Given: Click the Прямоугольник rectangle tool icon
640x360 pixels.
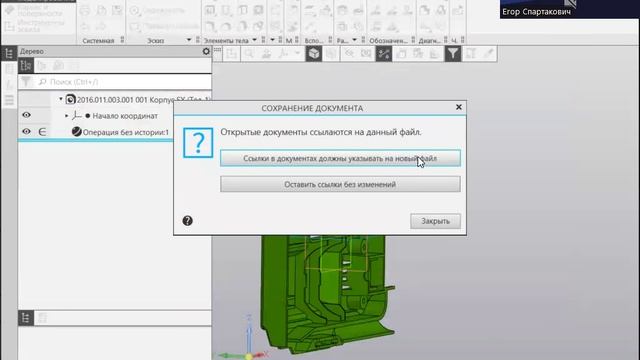Looking at the screenshot, I should [135, 27].
